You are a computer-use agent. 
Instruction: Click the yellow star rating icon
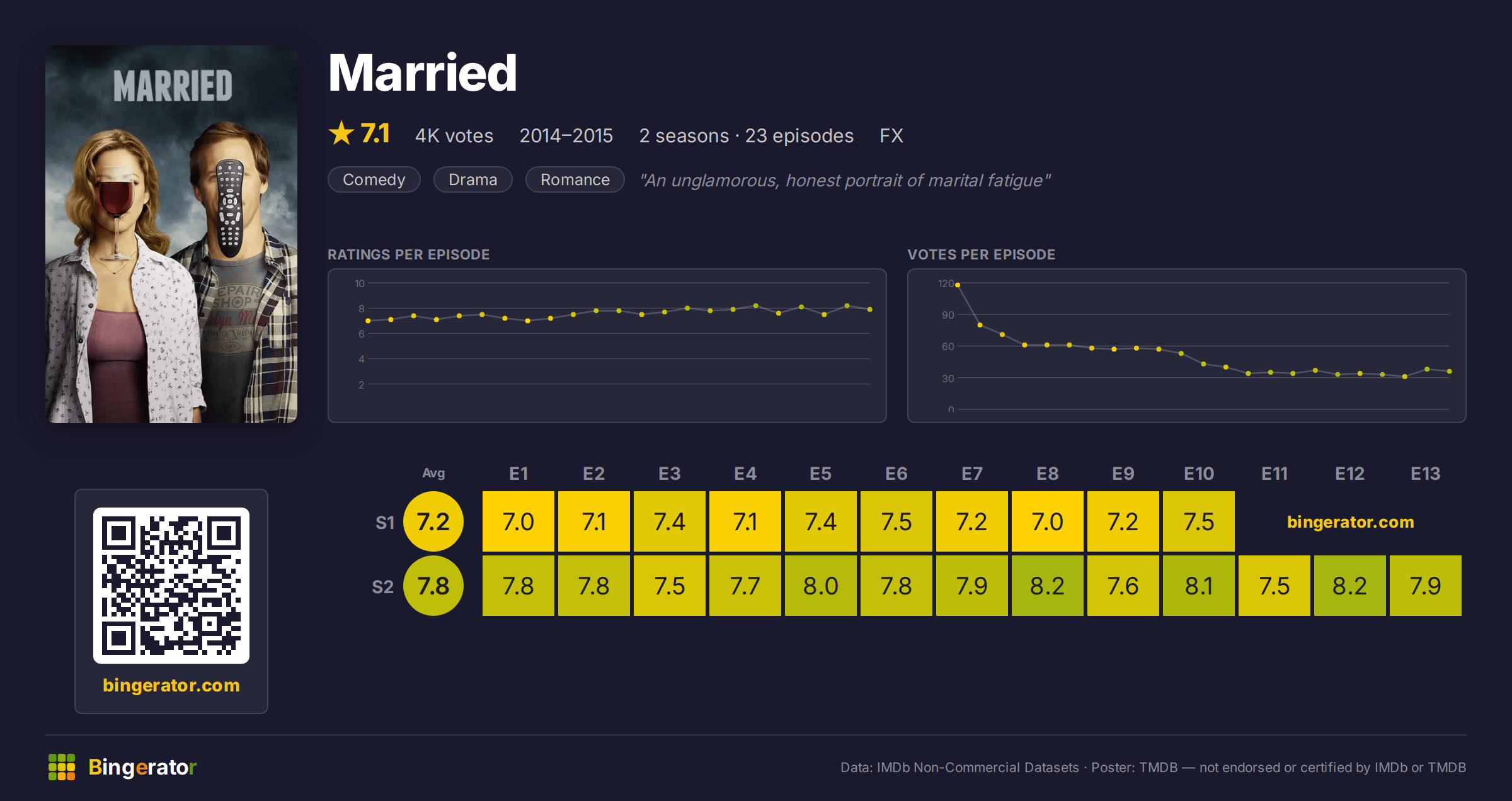[x=341, y=133]
